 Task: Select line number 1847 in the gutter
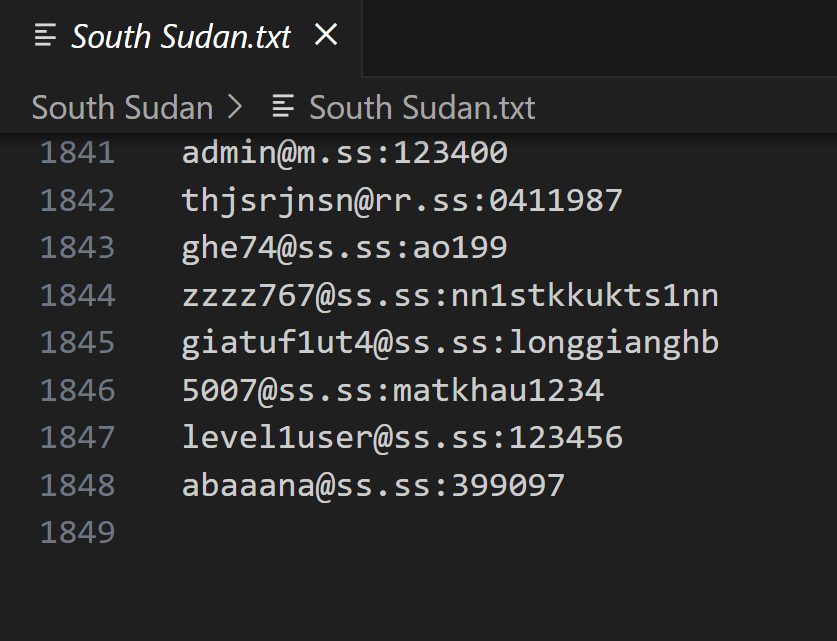(x=77, y=438)
